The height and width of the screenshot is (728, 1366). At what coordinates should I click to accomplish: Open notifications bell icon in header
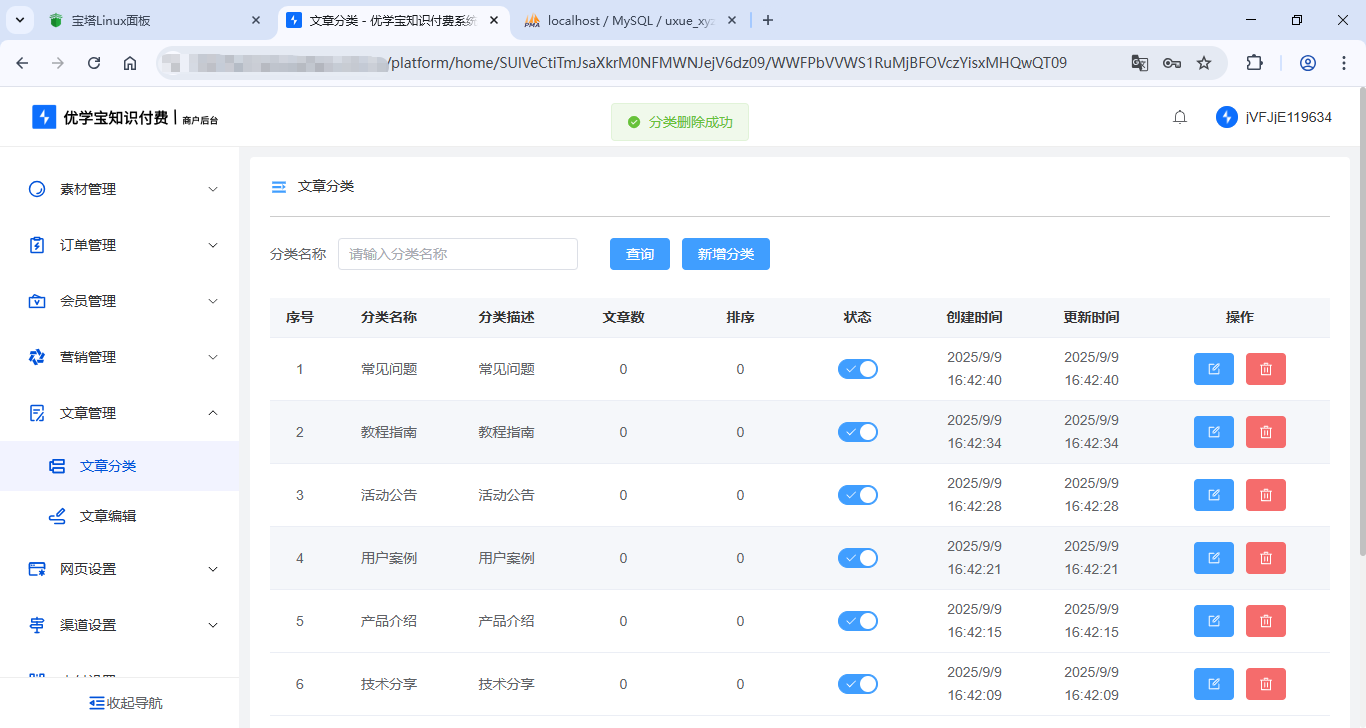pyautogui.click(x=1180, y=118)
